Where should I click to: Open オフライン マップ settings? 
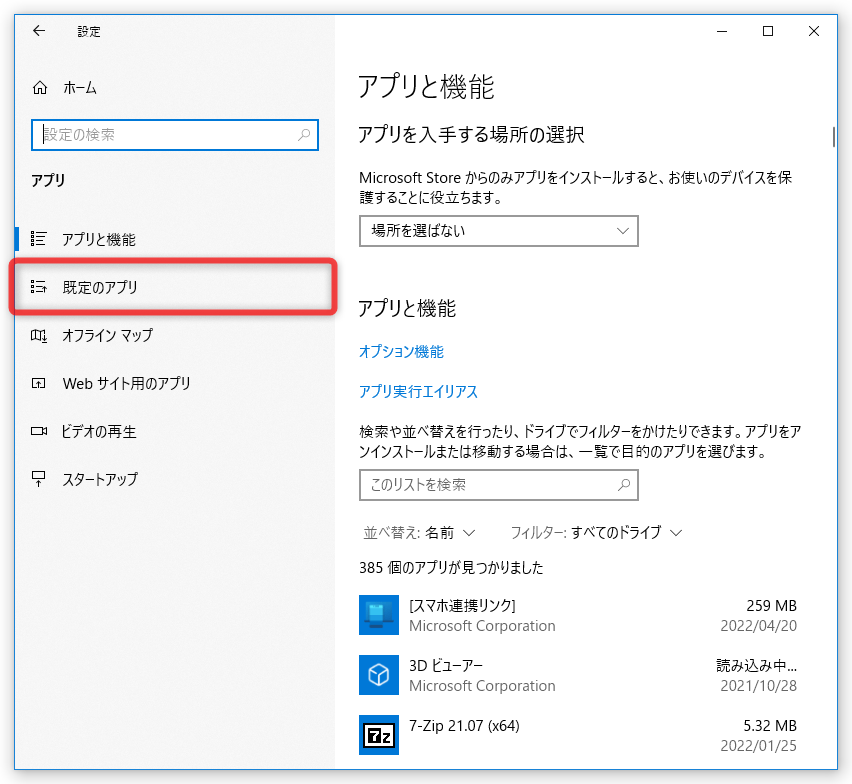tap(174, 335)
